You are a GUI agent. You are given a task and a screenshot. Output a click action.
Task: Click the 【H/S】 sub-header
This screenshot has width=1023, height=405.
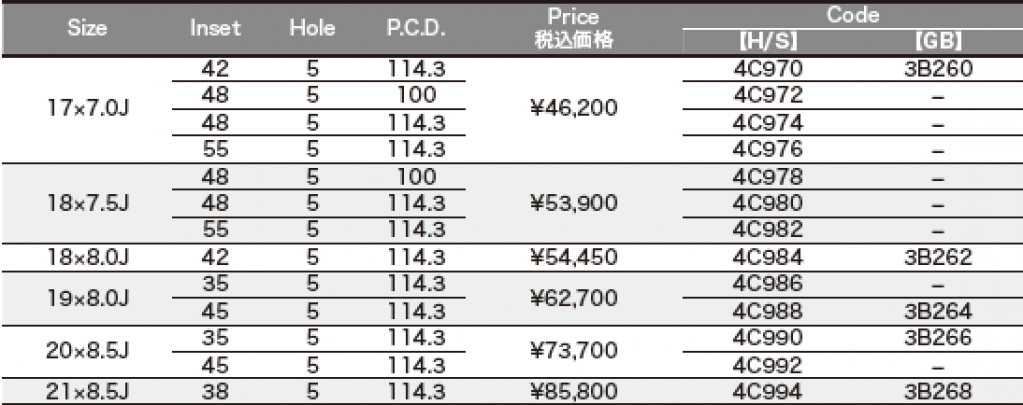767,42
